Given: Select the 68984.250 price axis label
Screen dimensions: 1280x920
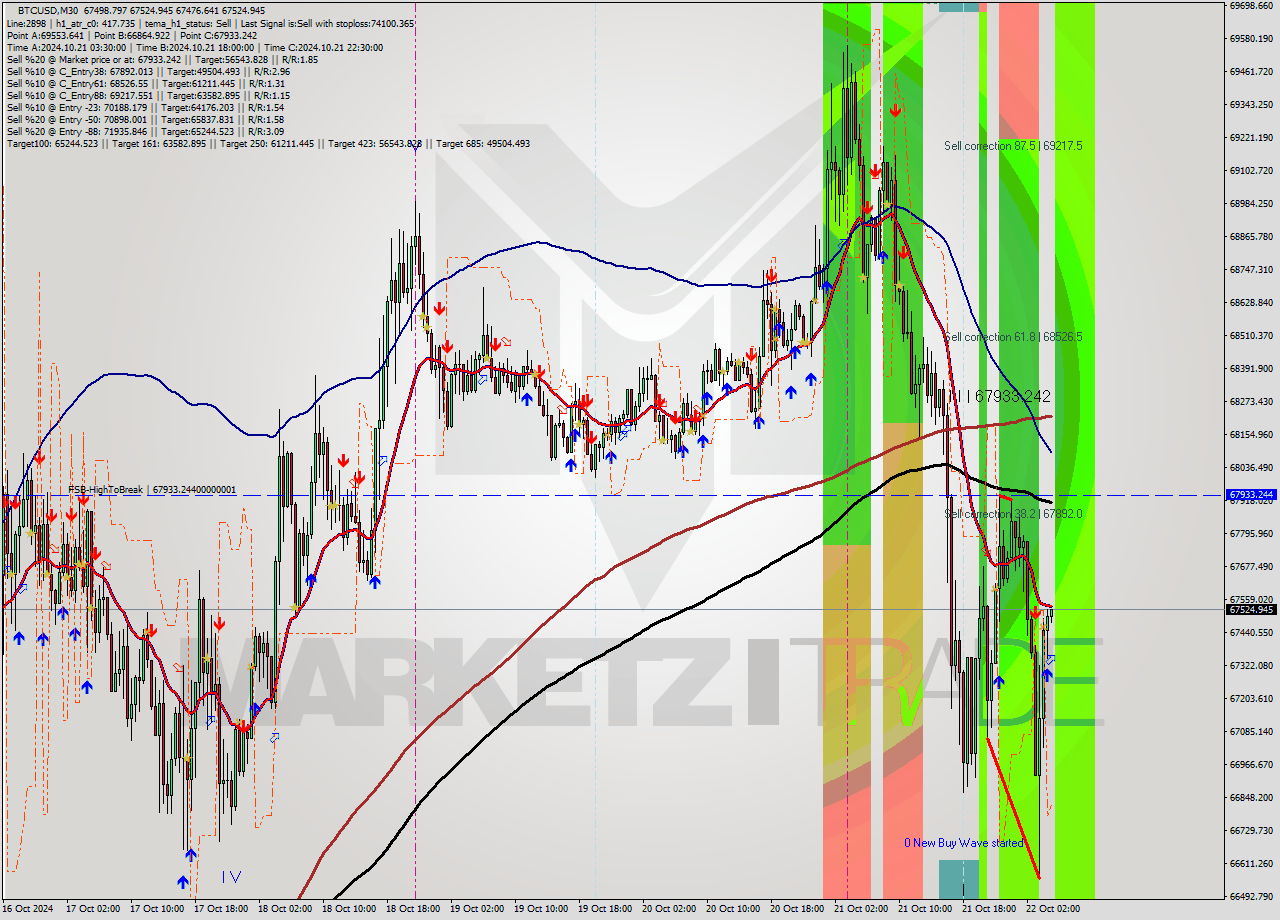Looking at the screenshot, I should 1251,203.
